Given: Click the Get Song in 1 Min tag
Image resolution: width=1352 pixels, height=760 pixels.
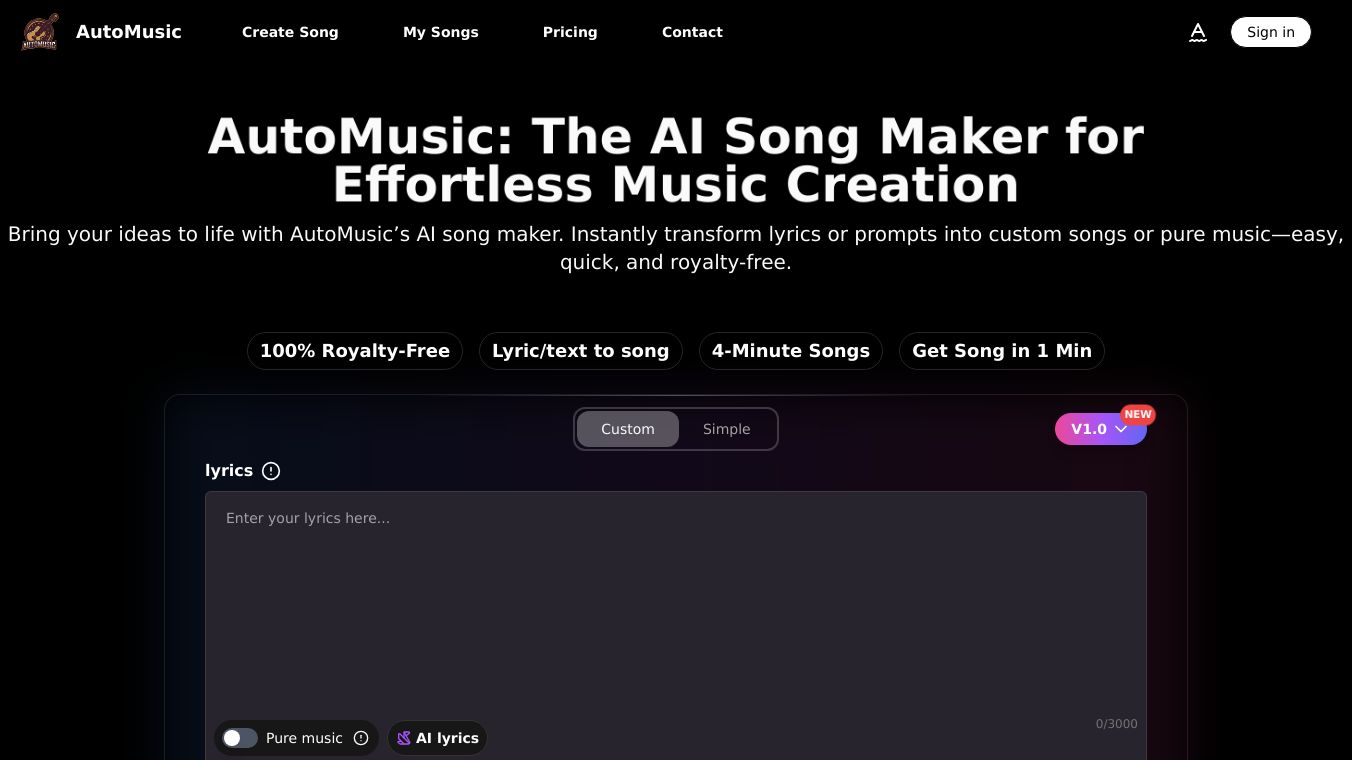Looking at the screenshot, I should tap(1002, 351).
